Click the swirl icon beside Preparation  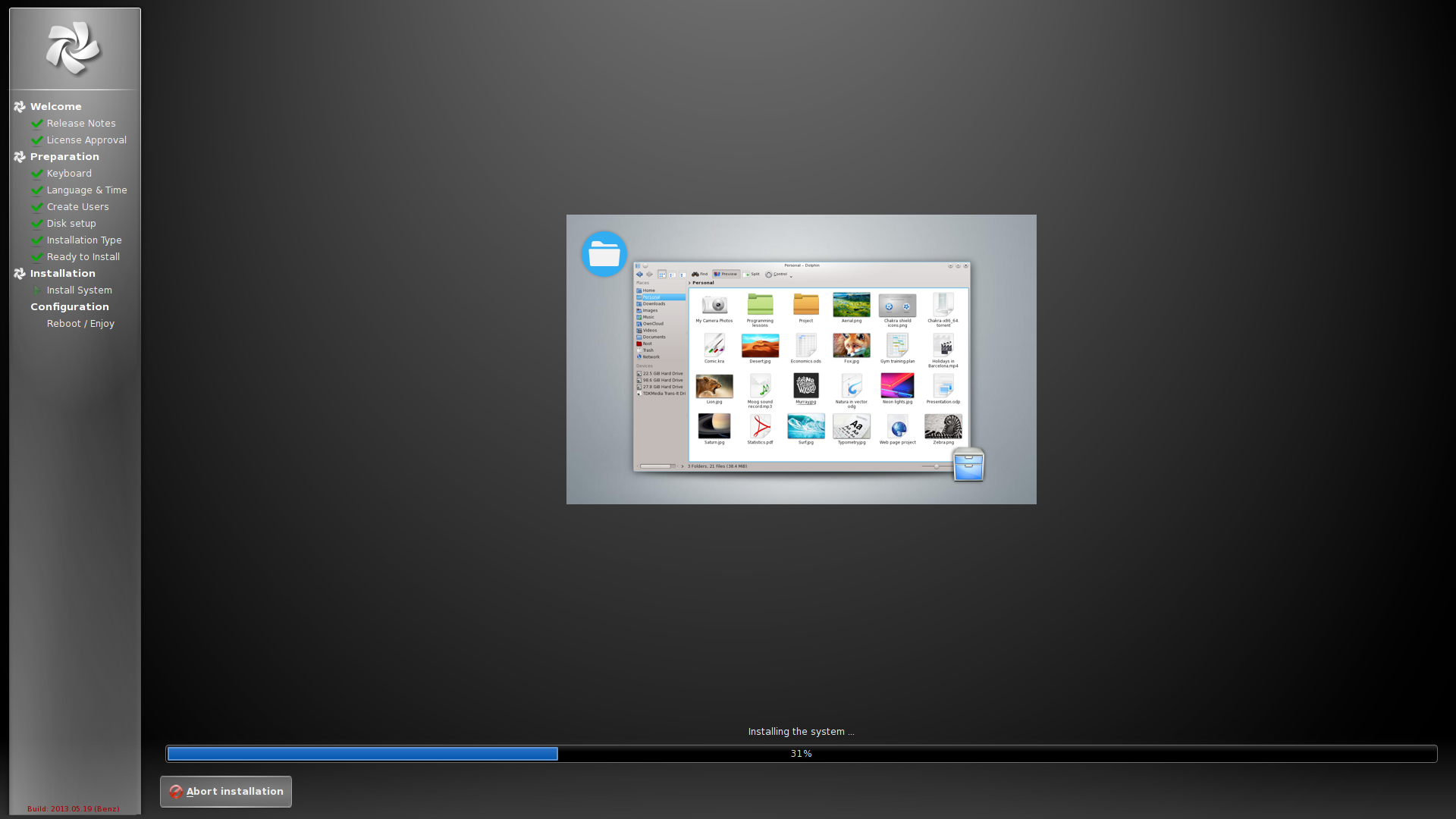click(20, 157)
